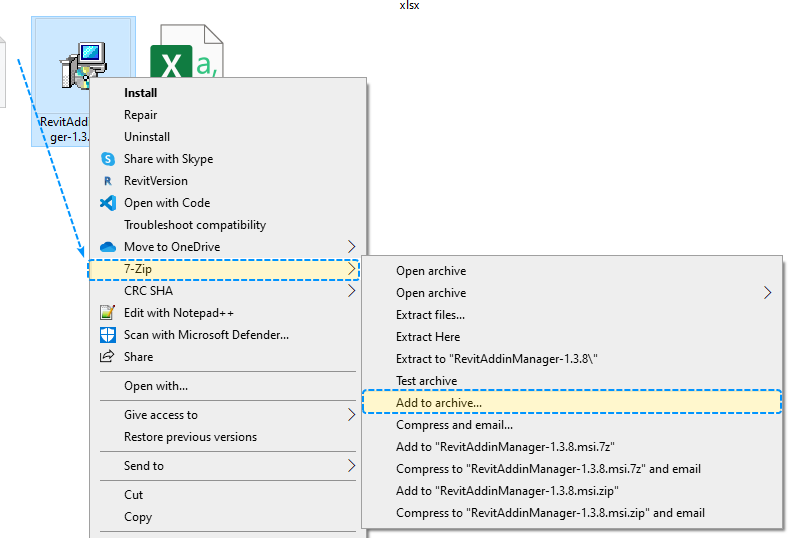Click the RevitAdd file name label
792x538 pixels.
tap(64, 129)
